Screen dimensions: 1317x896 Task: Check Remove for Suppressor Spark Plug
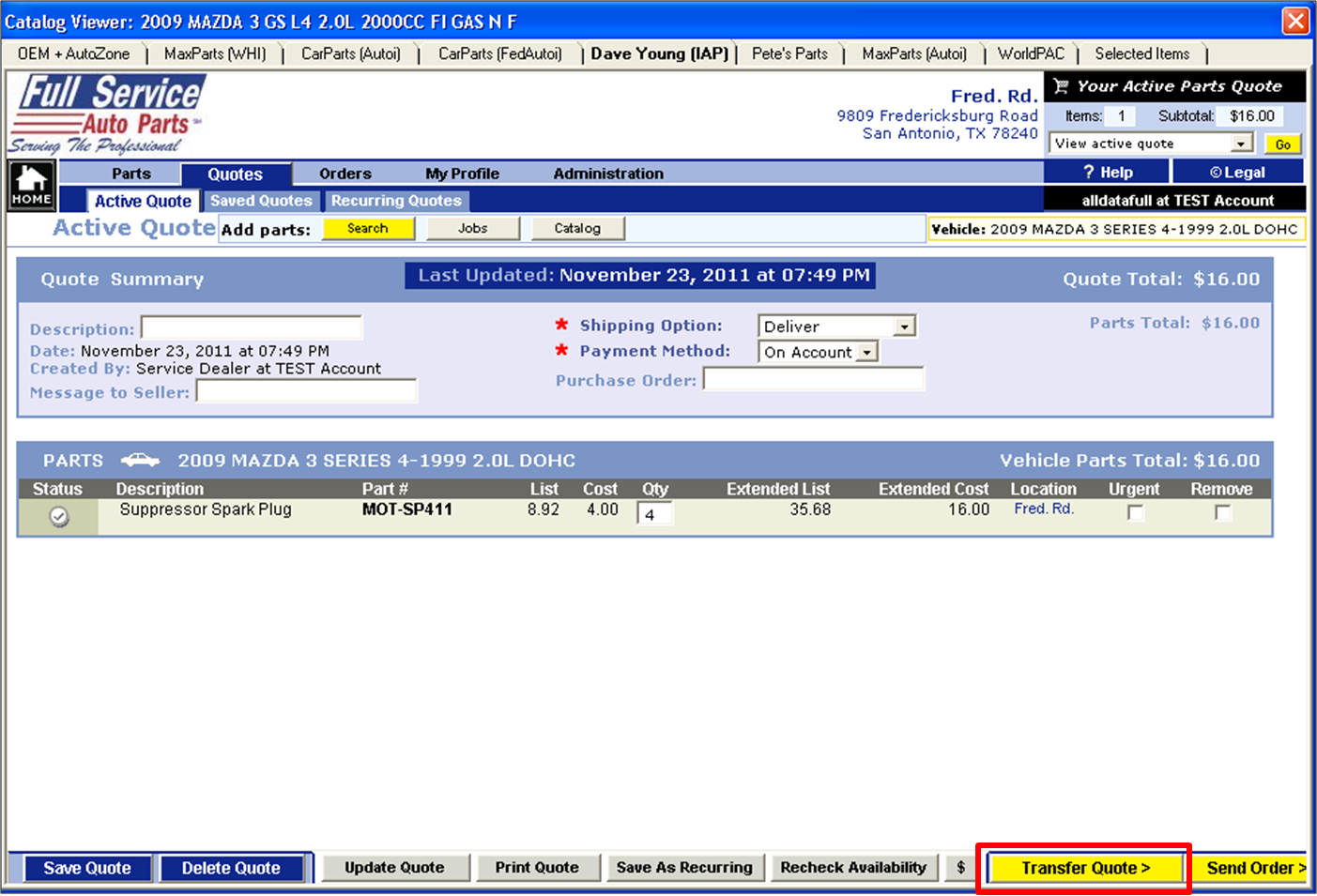click(x=1222, y=512)
